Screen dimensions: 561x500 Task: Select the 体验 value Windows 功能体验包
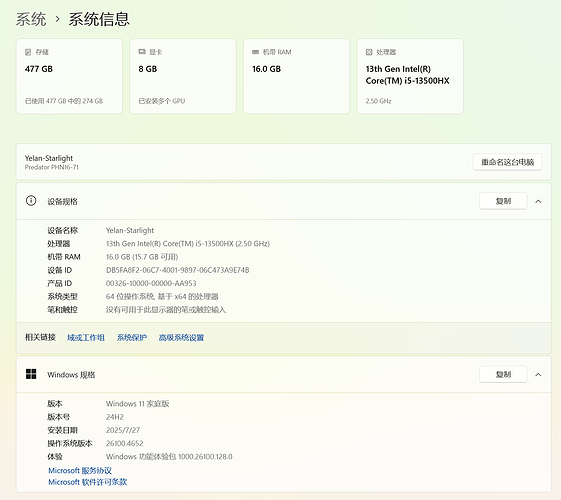pos(169,456)
